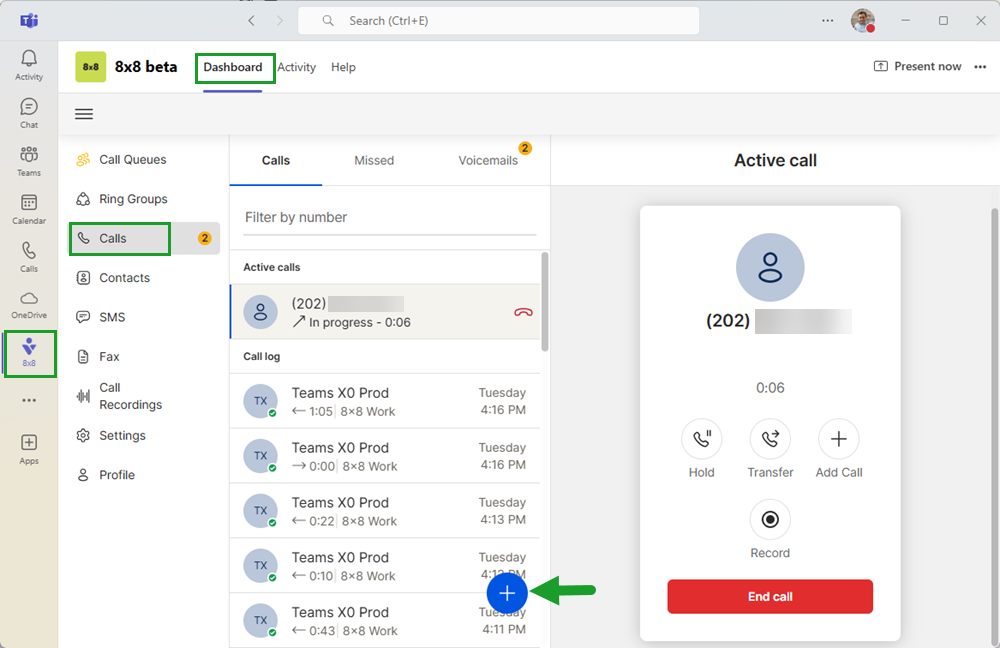1000x648 pixels.
Task: Expand more apps ellipsis in Teams sidebar
Action: pos(29,400)
